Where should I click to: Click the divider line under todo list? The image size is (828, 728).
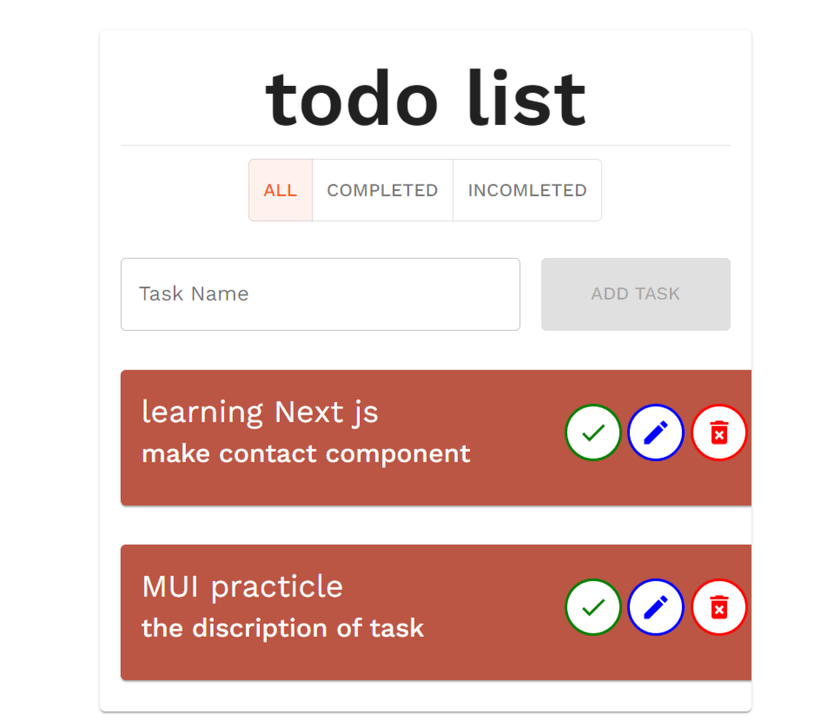426,145
